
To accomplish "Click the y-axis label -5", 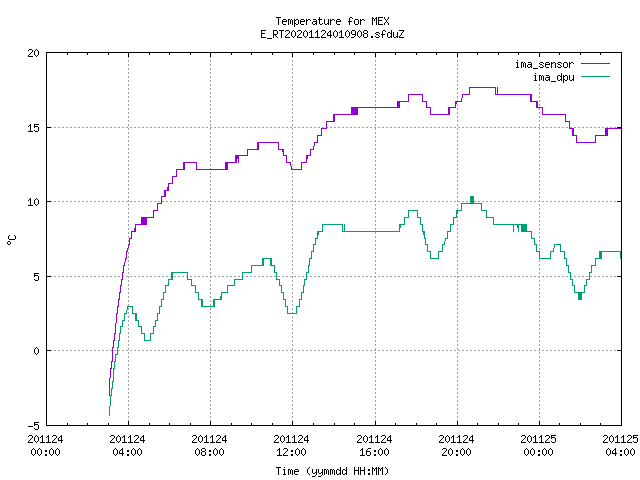I will (x=33, y=426).
